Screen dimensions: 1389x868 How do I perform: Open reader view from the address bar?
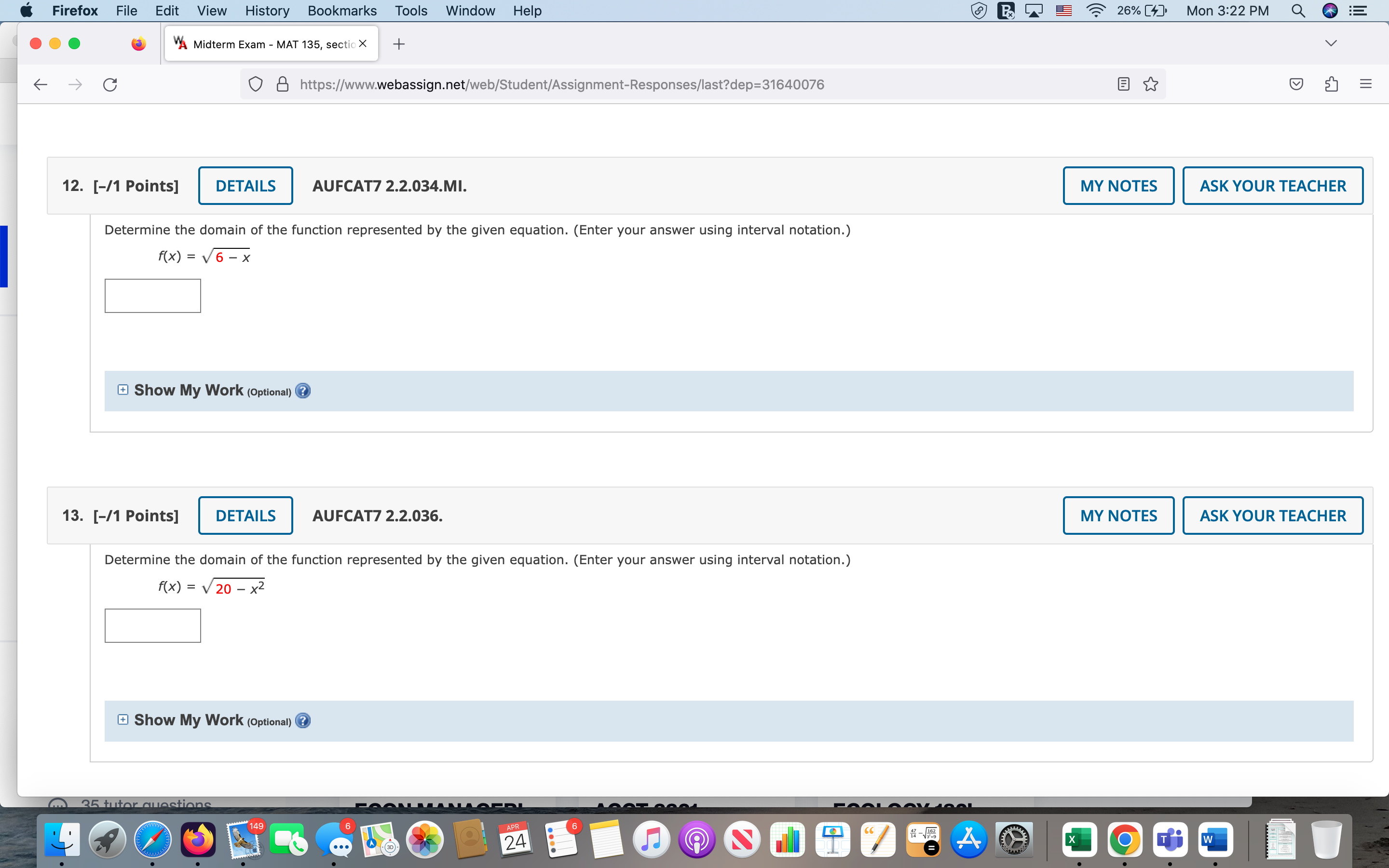tap(1123, 84)
